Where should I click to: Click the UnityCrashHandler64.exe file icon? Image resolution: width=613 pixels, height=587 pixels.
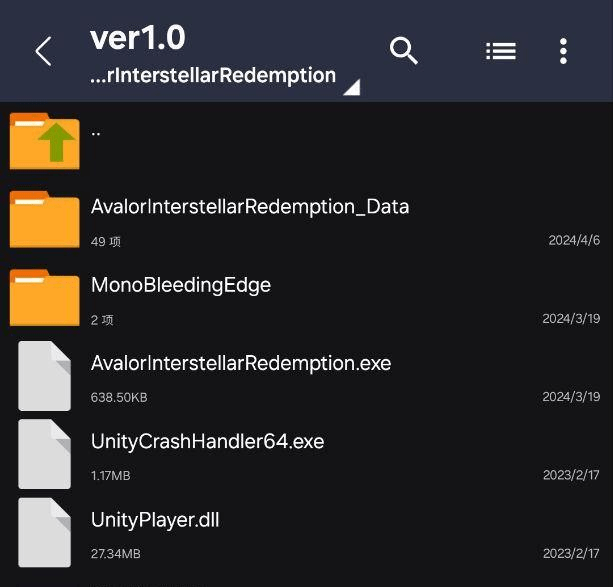(x=45, y=453)
